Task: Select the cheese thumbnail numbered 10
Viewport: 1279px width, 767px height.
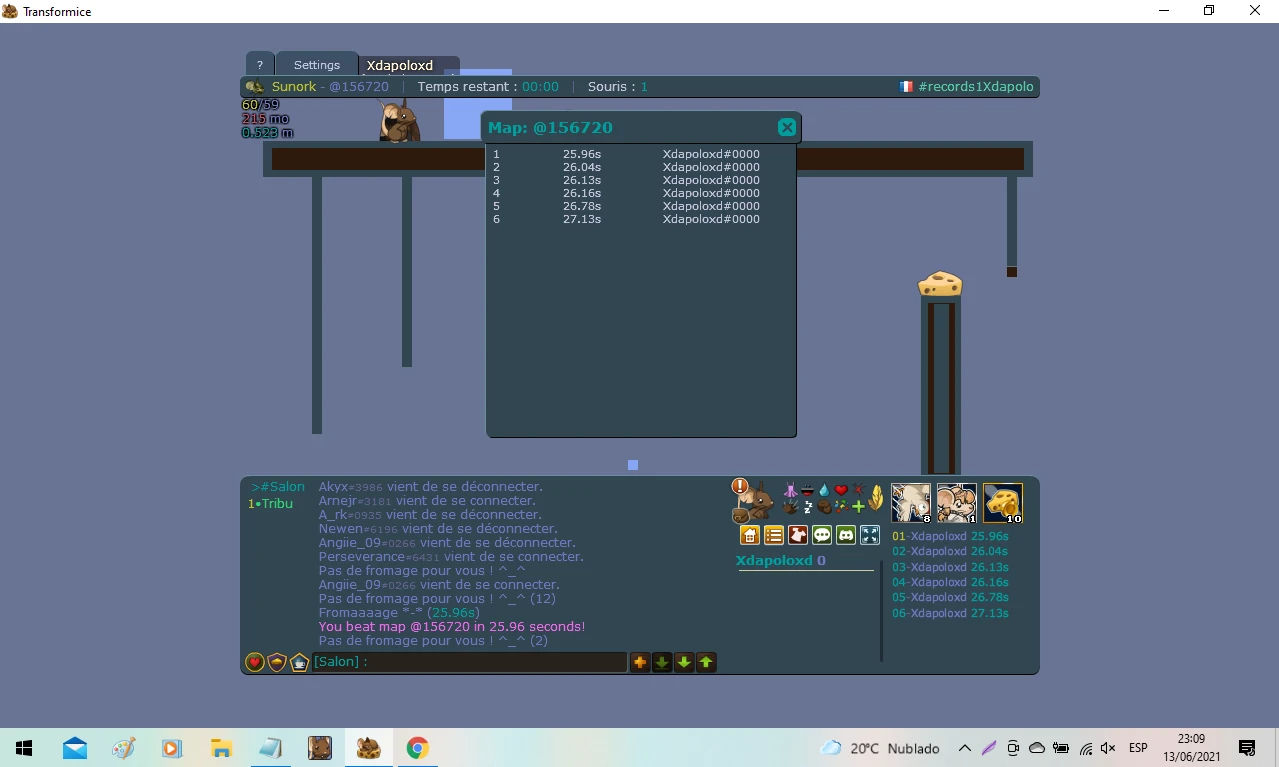Action: pyautogui.click(x=1003, y=503)
